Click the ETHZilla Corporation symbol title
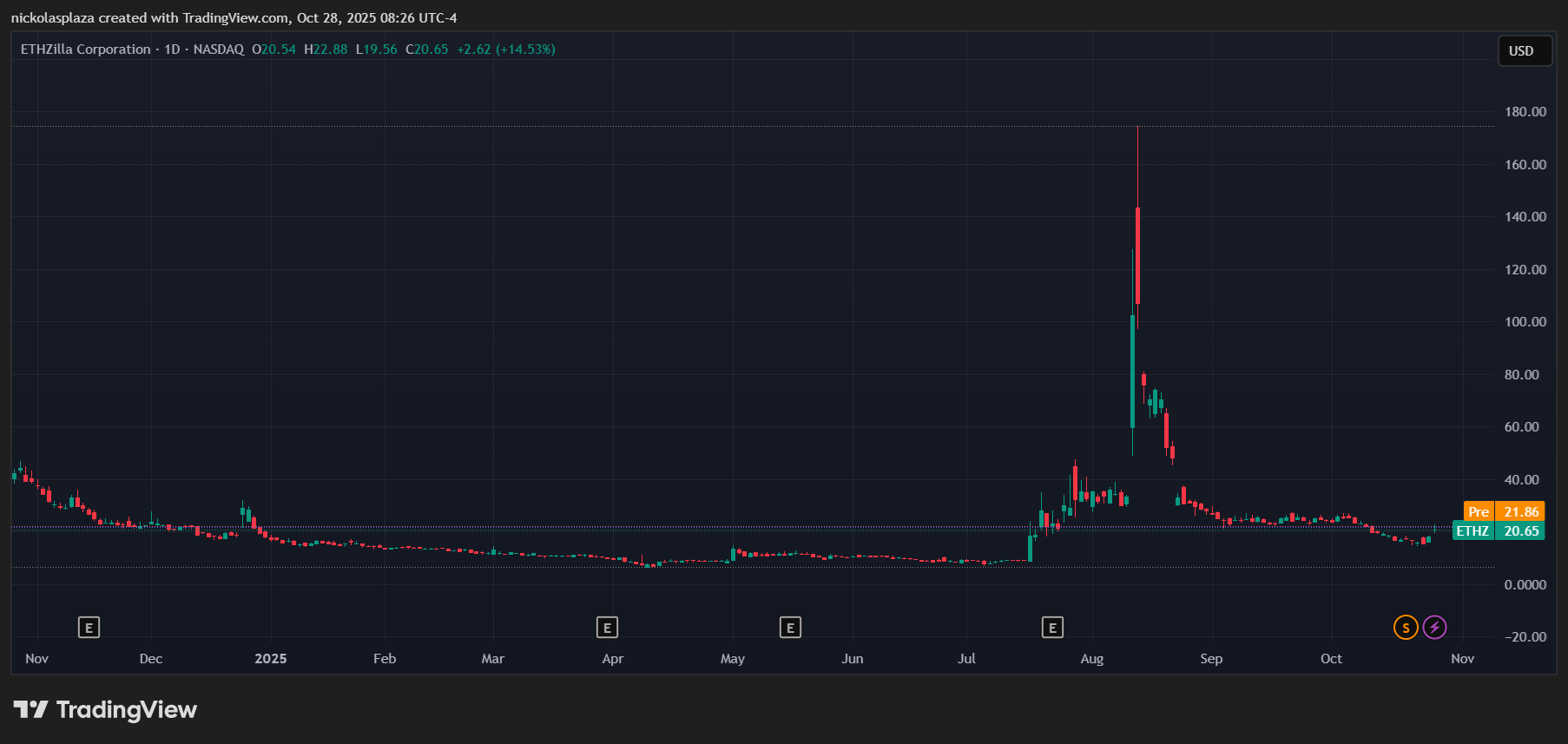The height and width of the screenshot is (744, 1568). [85, 49]
